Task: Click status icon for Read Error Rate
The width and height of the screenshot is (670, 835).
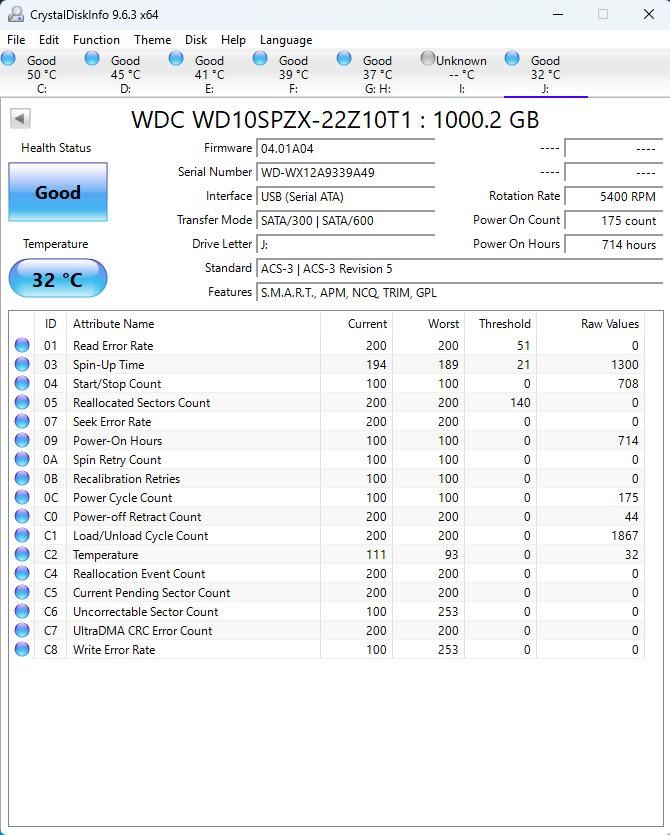Action: click(22, 345)
